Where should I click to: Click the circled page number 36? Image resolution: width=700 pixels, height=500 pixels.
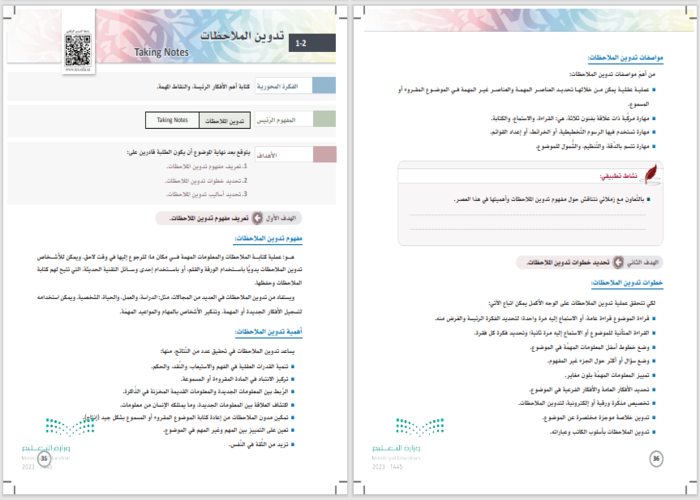(x=656, y=458)
